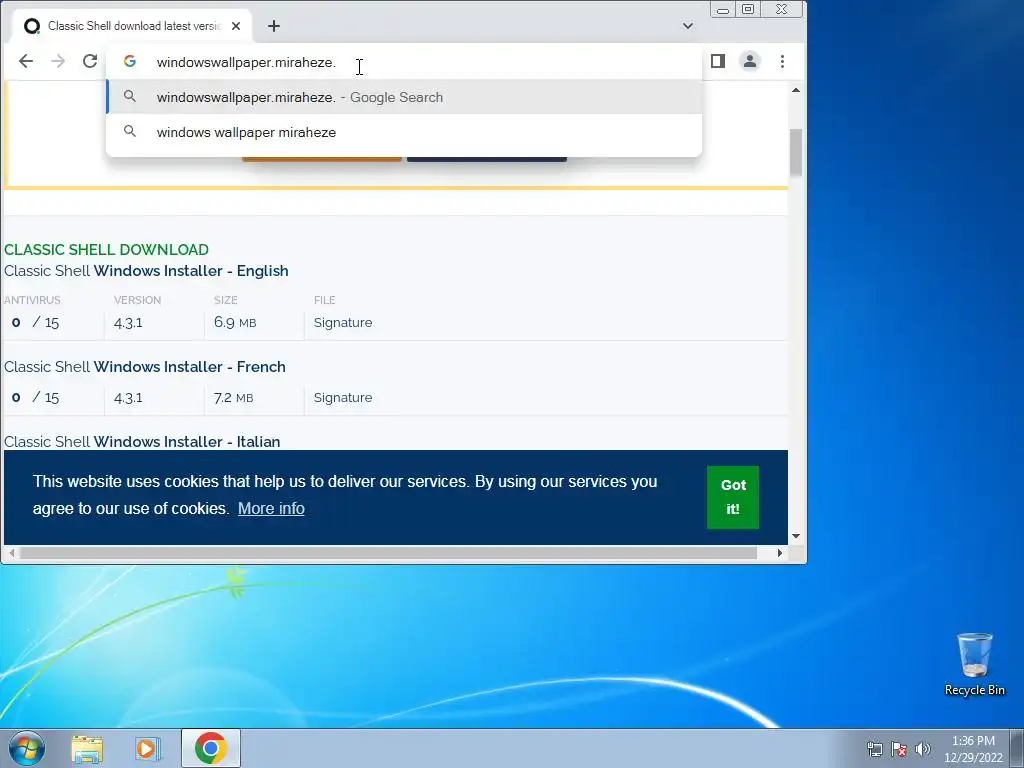
Task: Choose 'windows wallpaper miraheze' suggestion
Action: click(x=404, y=133)
